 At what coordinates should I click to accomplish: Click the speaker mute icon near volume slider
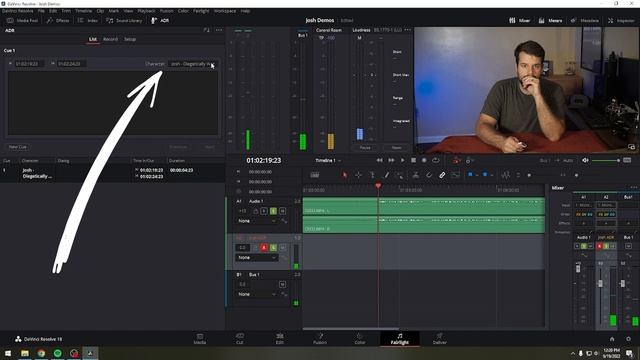click(585, 160)
